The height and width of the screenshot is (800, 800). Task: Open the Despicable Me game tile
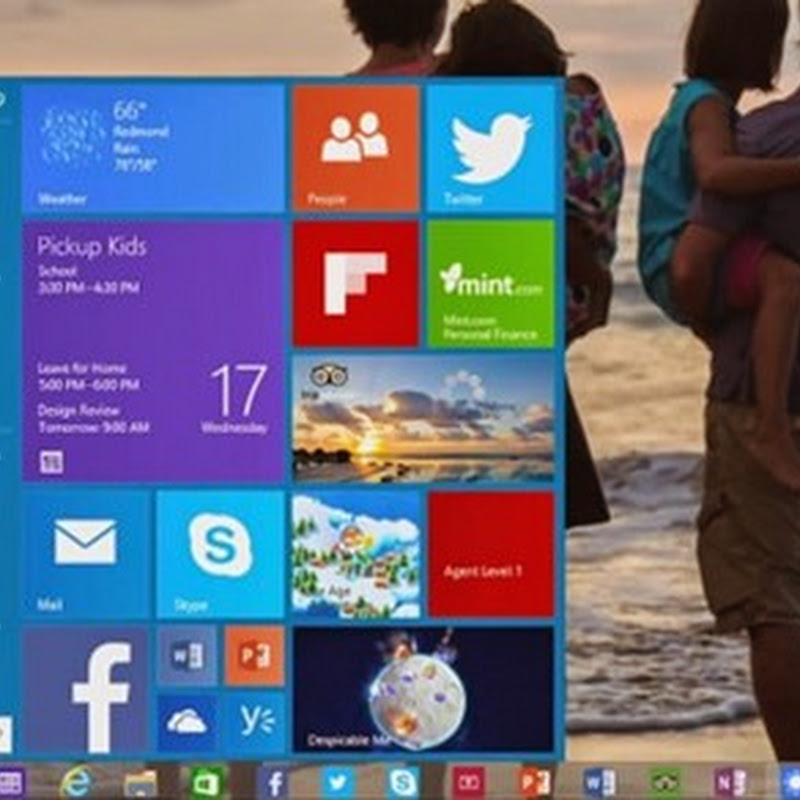(423, 690)
